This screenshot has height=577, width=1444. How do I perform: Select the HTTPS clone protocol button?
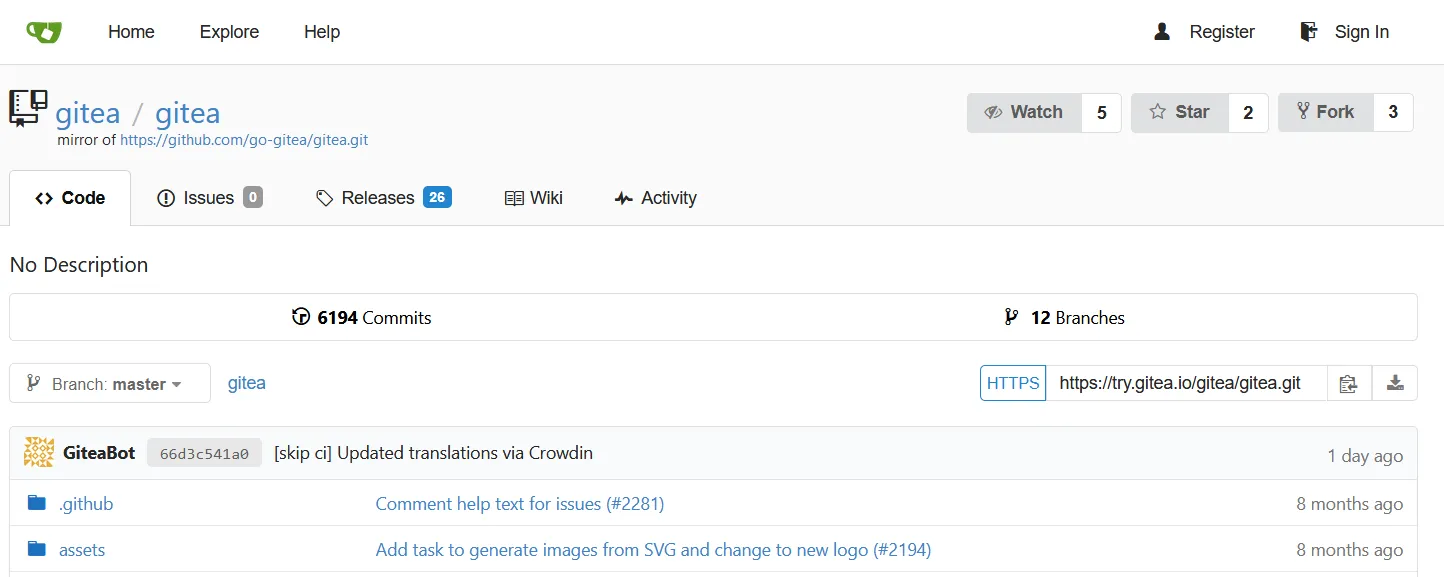pos(1013,383)
